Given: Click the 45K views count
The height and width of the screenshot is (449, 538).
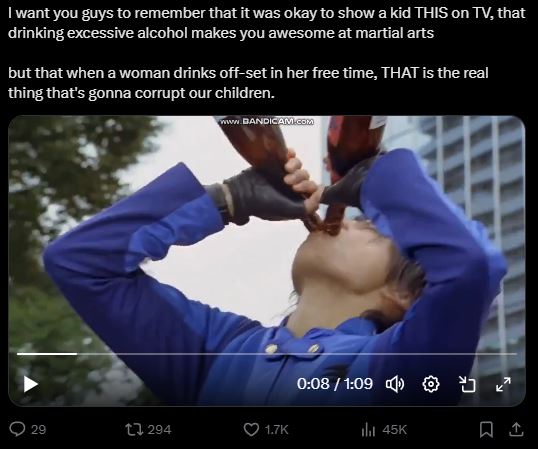Looking at the screenshot, I should pyautogui.click(x=395, y=429).
